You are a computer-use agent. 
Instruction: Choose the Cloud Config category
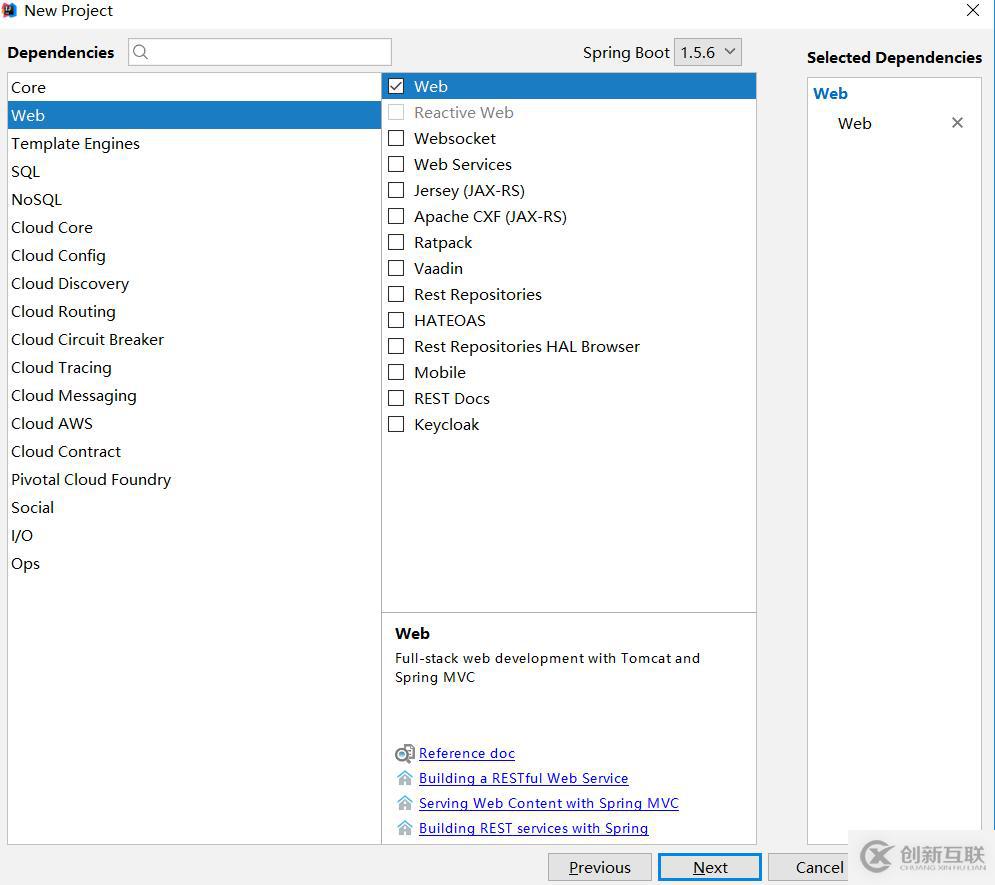194,255
